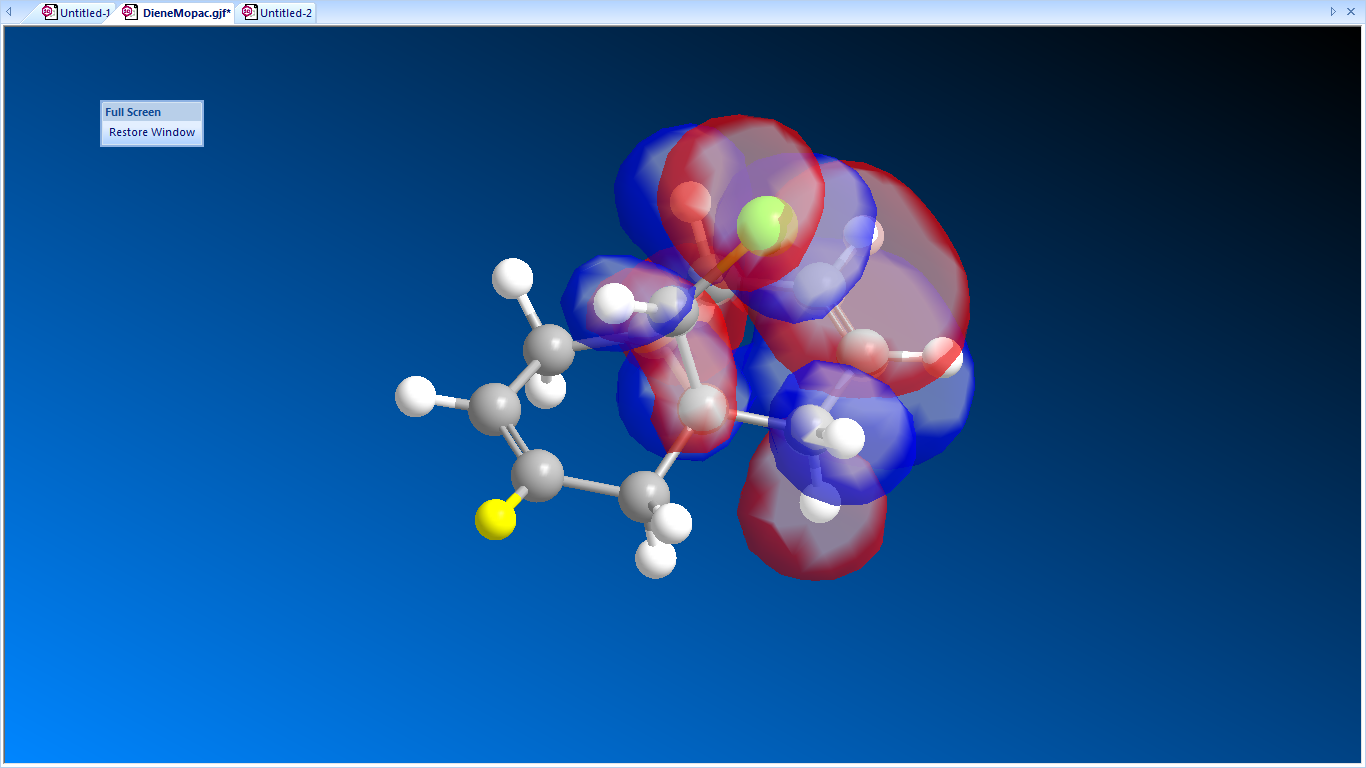Viewport: 1366px width, 768px height.
Task: Select the leftmost white hydrogen atom
Action: pos(416,396)
